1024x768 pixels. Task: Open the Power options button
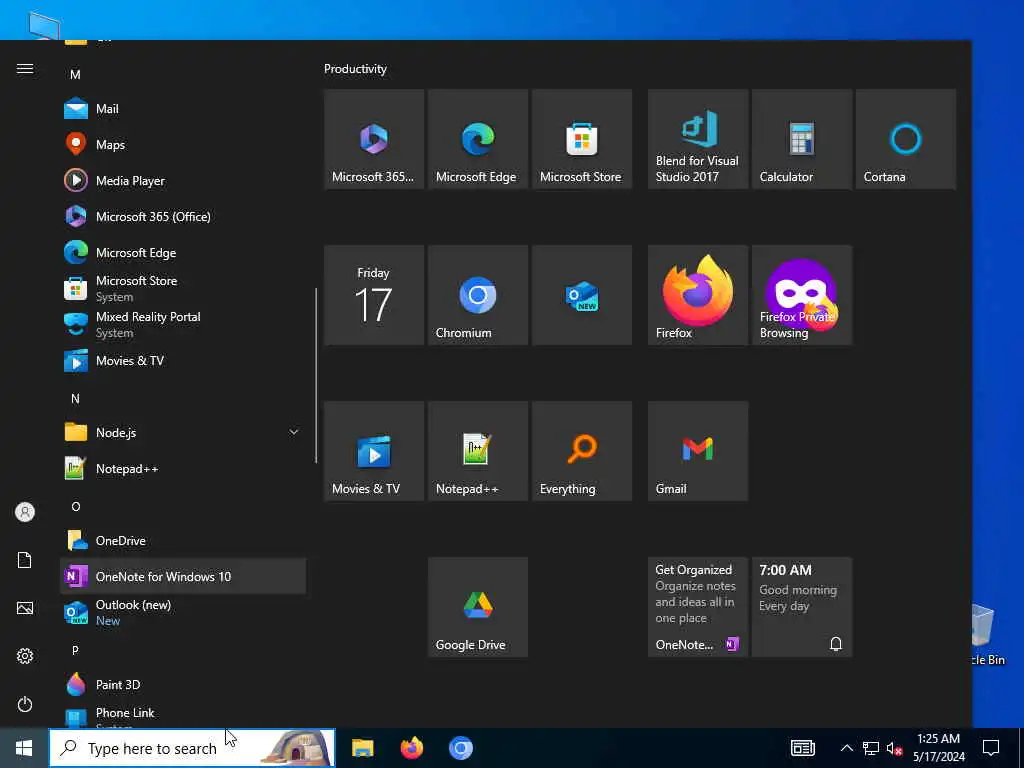[25, 704]
